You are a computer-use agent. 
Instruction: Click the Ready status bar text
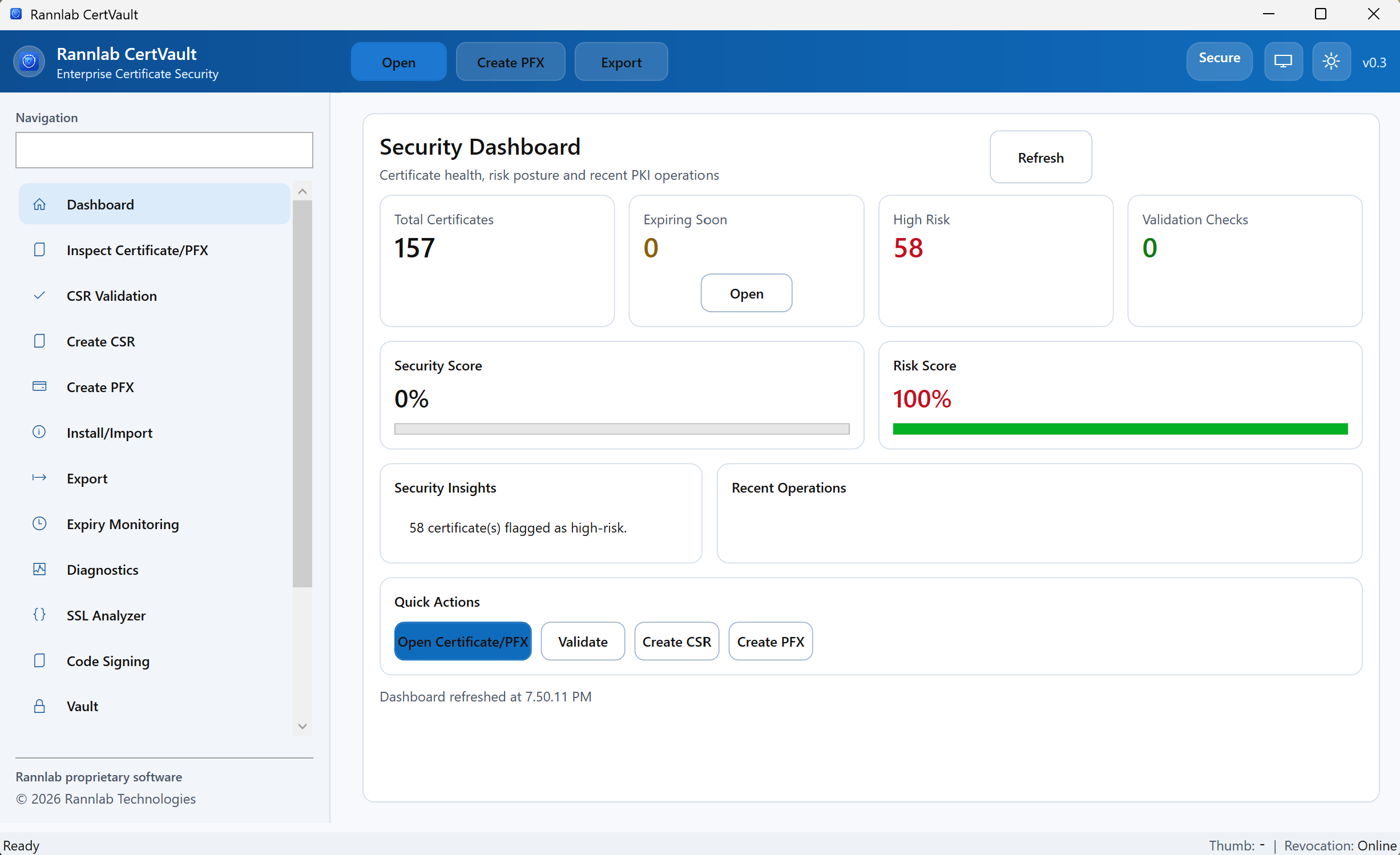(21, 845)
